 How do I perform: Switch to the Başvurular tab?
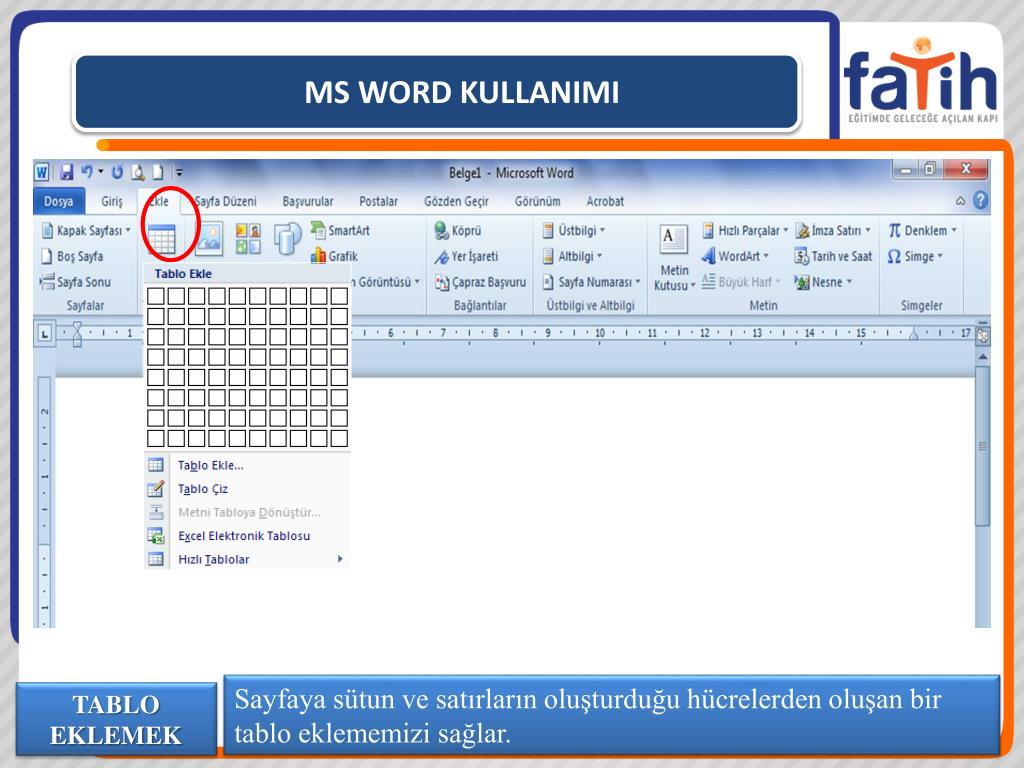coord(308,201)
